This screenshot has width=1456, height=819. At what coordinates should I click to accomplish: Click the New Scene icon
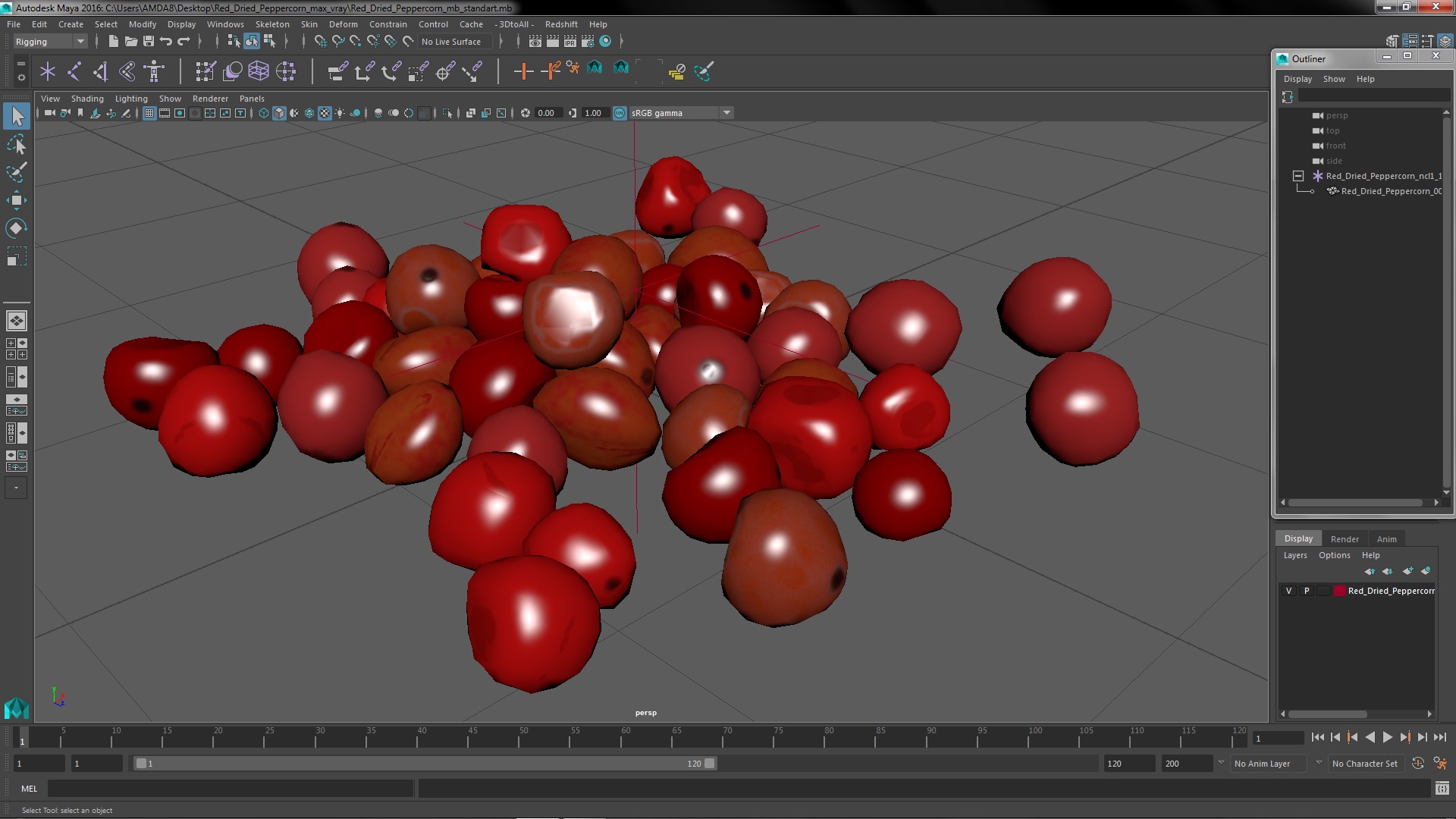[113, 42]
